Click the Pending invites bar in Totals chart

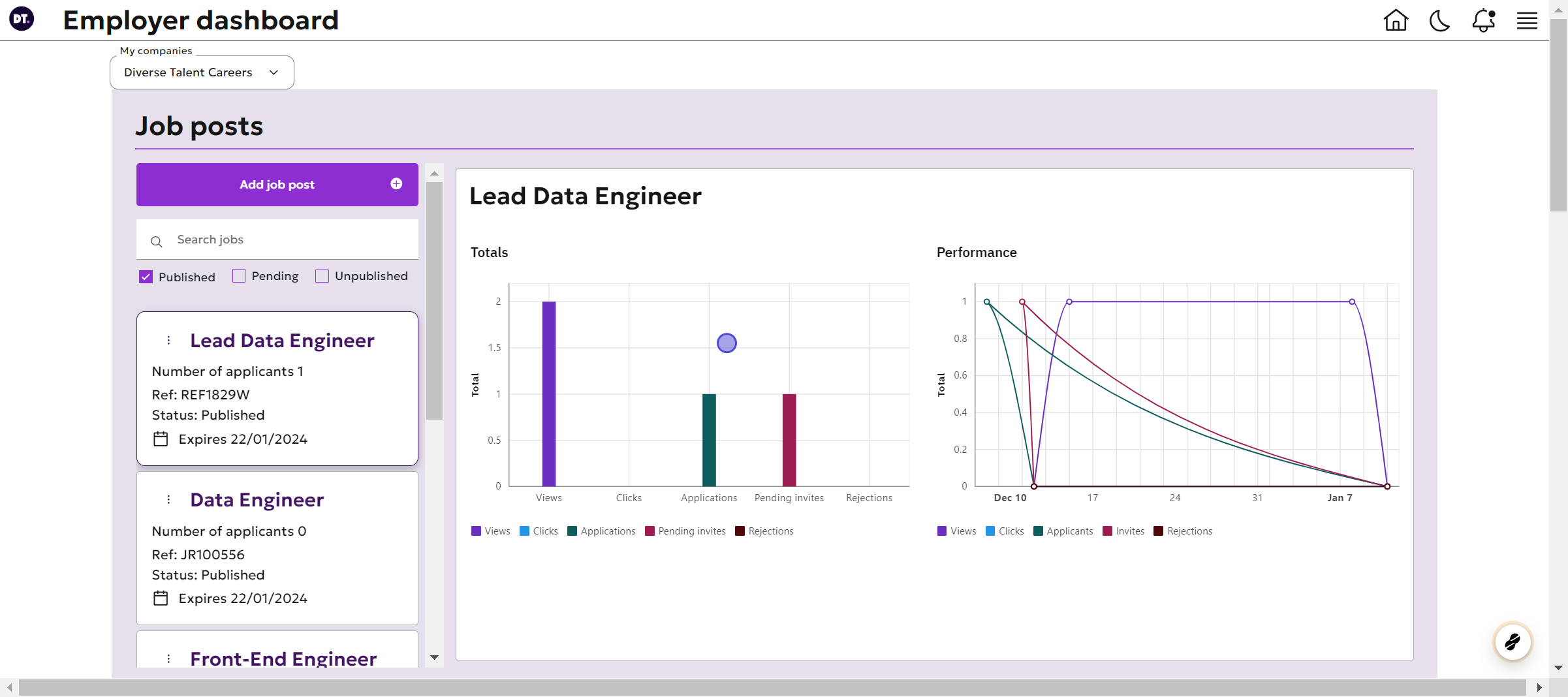(x=789, y=440)
